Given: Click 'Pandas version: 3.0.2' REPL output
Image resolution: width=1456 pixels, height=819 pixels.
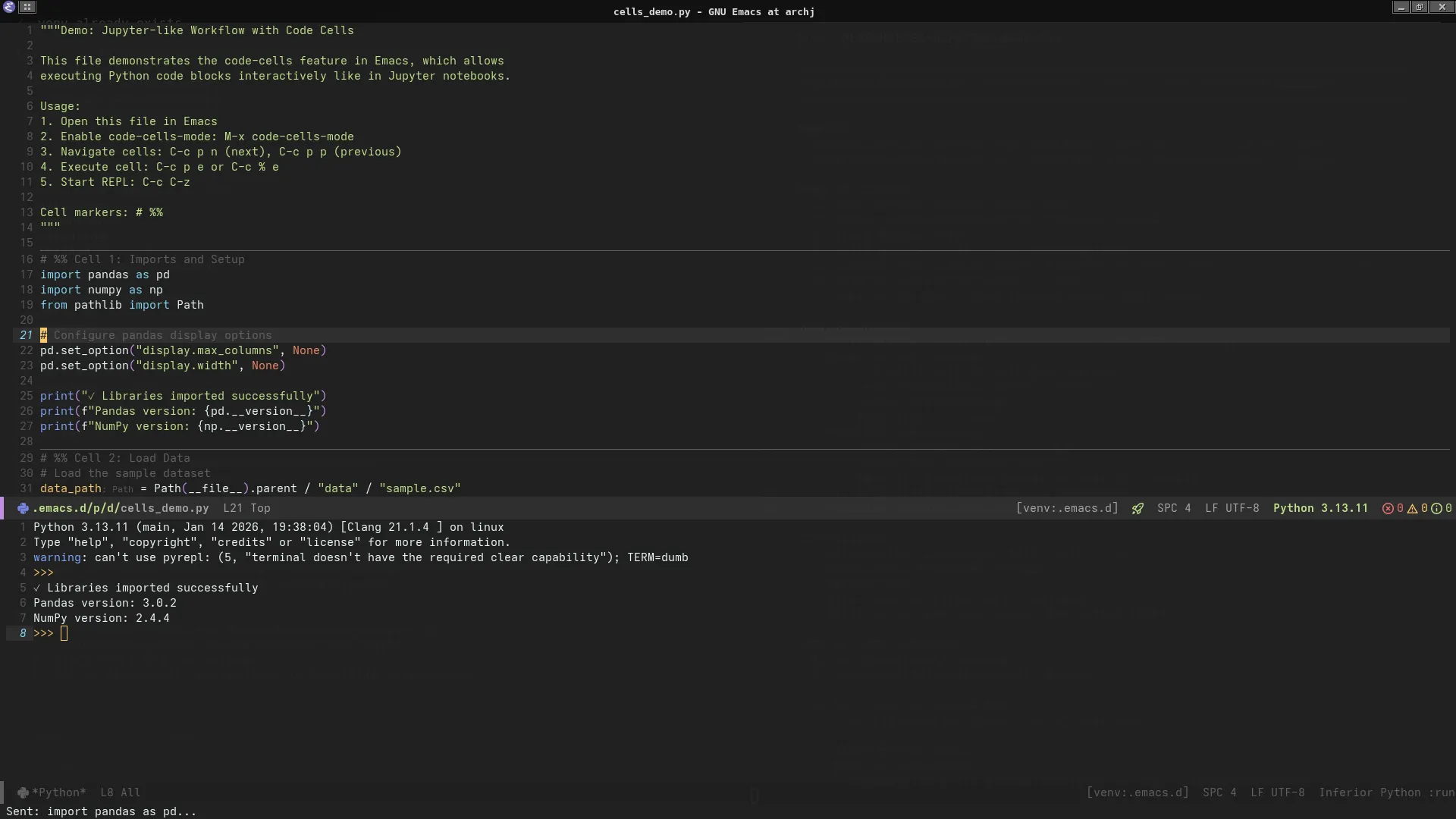Looking at the screenshot, I should (x=105, y=603).
